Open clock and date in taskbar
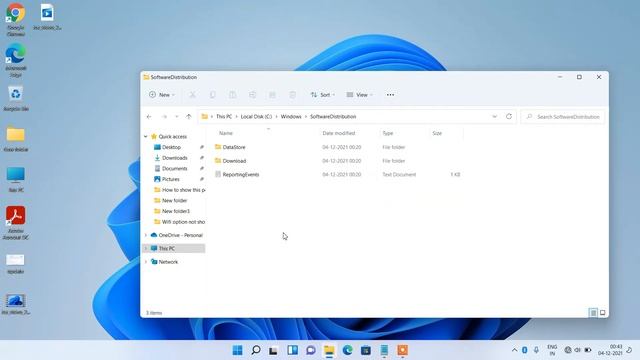Viewport: 640px width, 360px height. pos(610,350)
